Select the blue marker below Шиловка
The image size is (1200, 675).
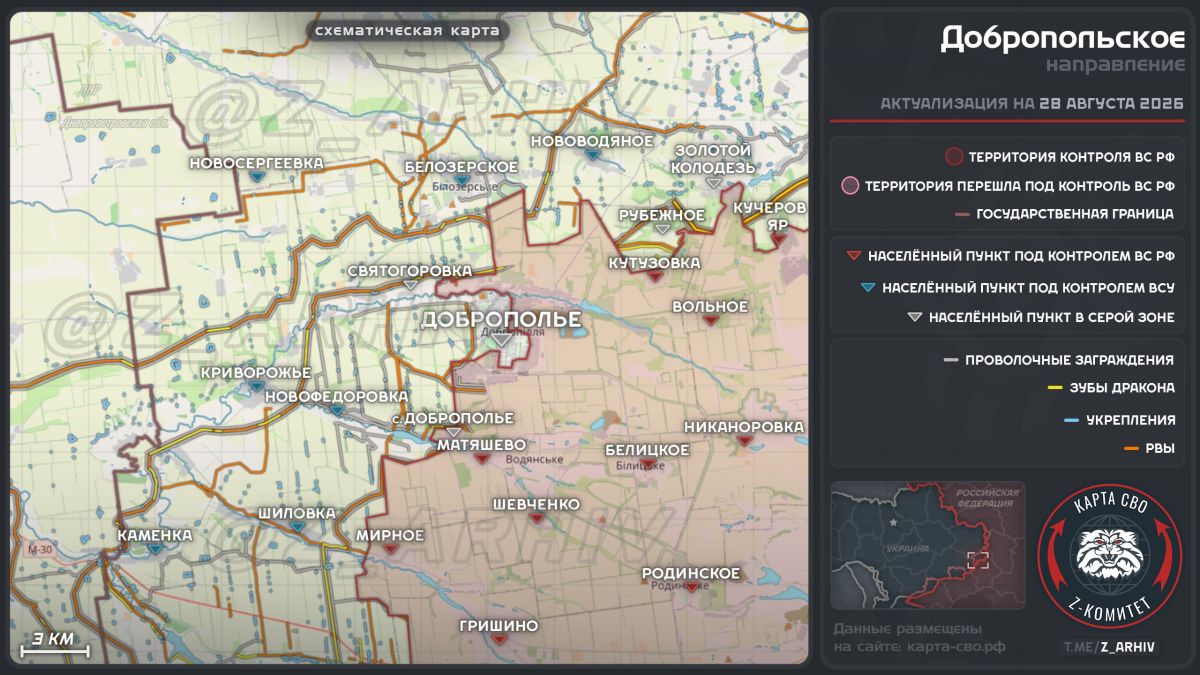[297, 527]
